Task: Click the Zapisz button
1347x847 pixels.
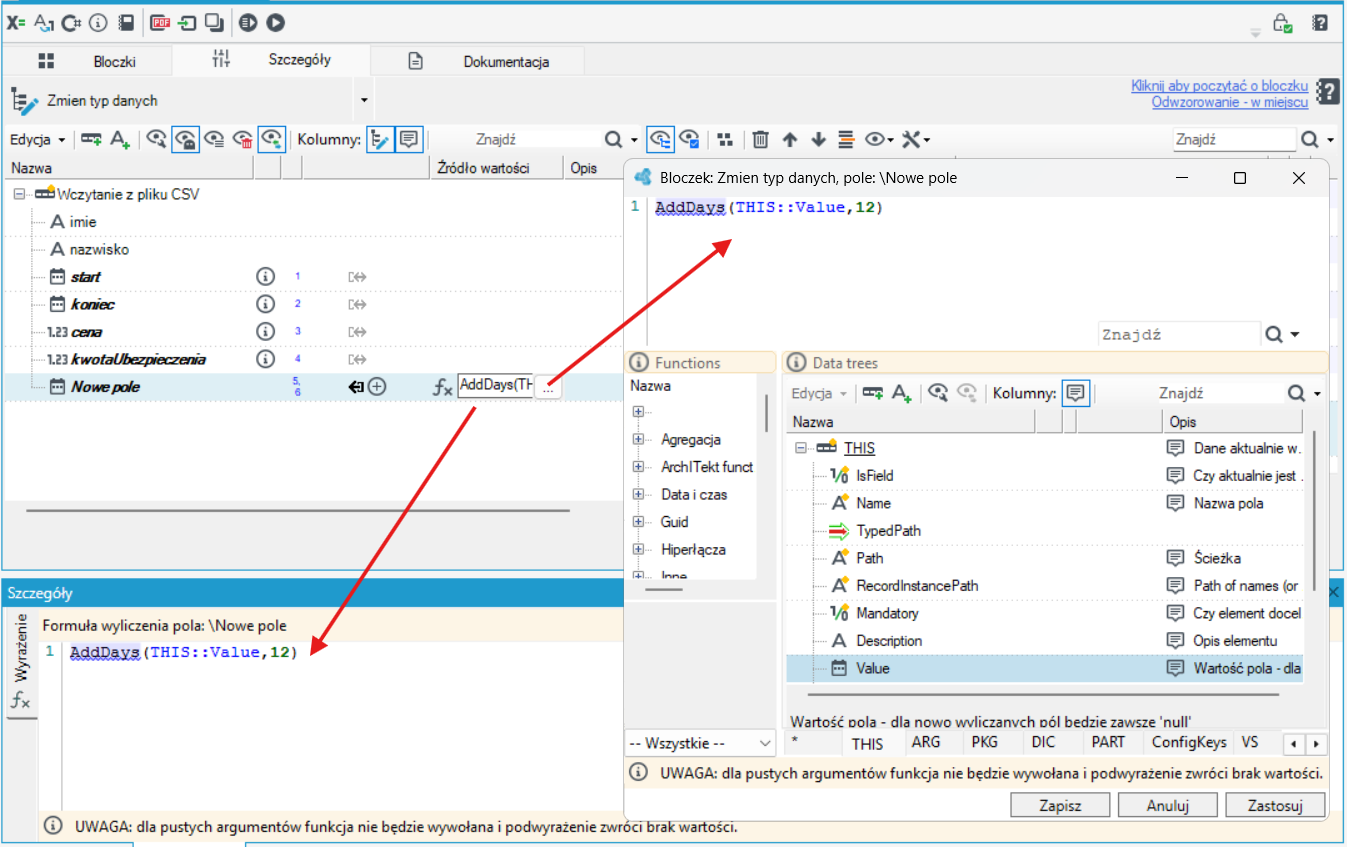Action: click(x=1060, y=805)
